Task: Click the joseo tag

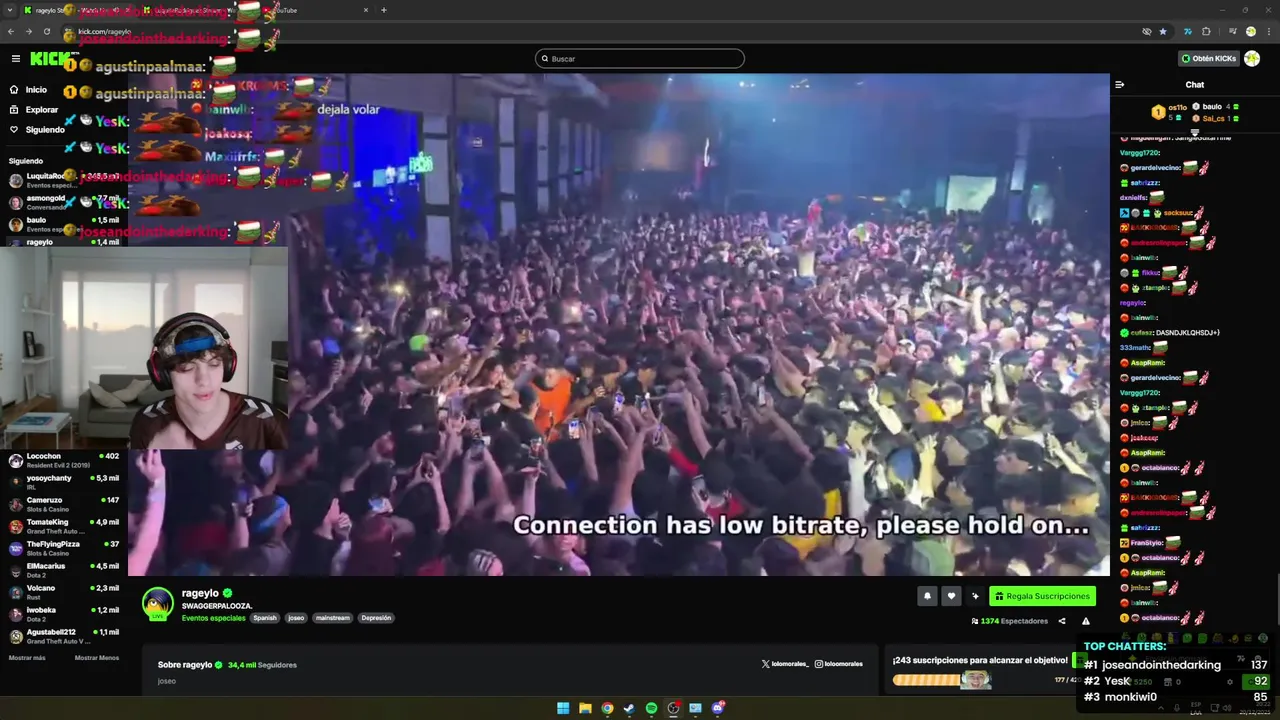Action: 296,618
